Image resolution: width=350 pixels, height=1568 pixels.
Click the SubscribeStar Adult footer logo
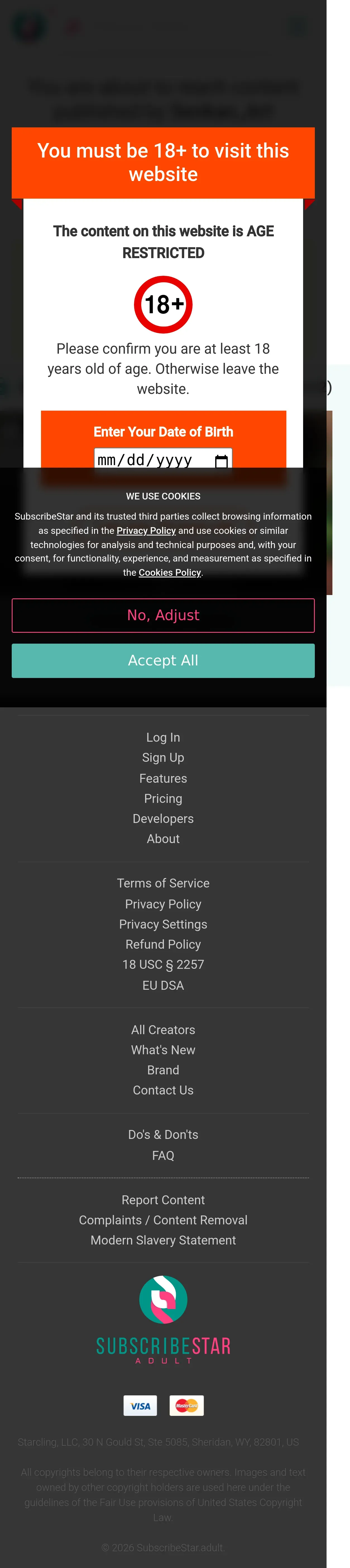coord(163,1319)
